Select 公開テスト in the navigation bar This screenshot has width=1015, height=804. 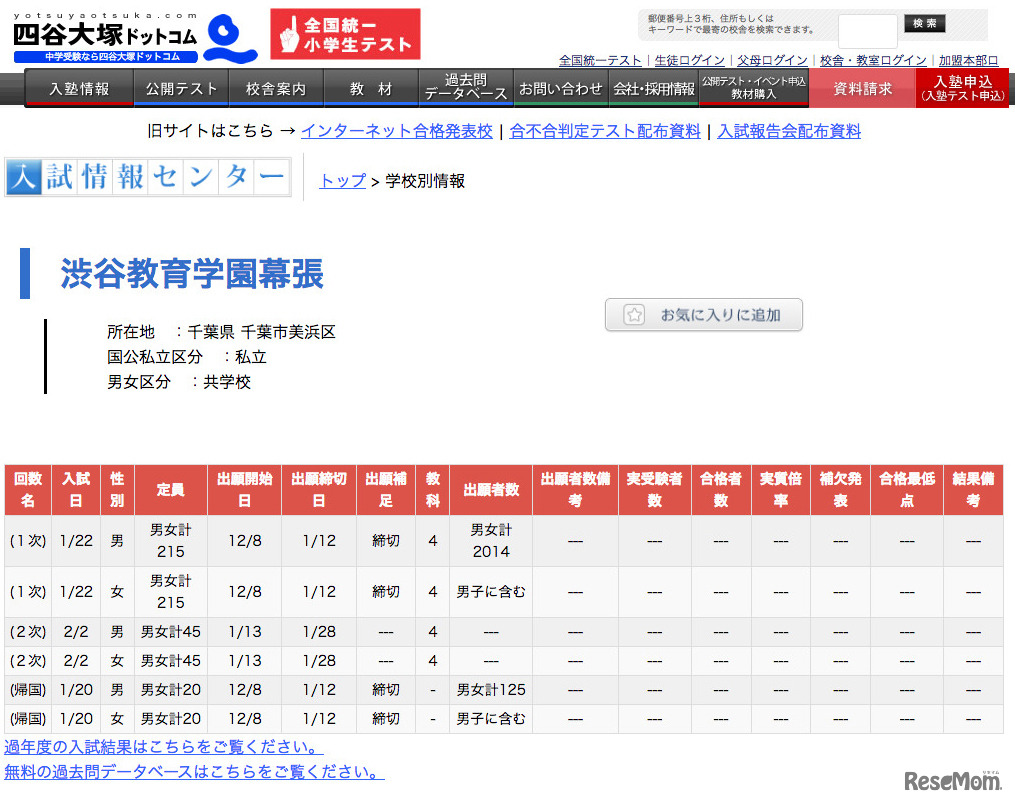coord(180,89)
